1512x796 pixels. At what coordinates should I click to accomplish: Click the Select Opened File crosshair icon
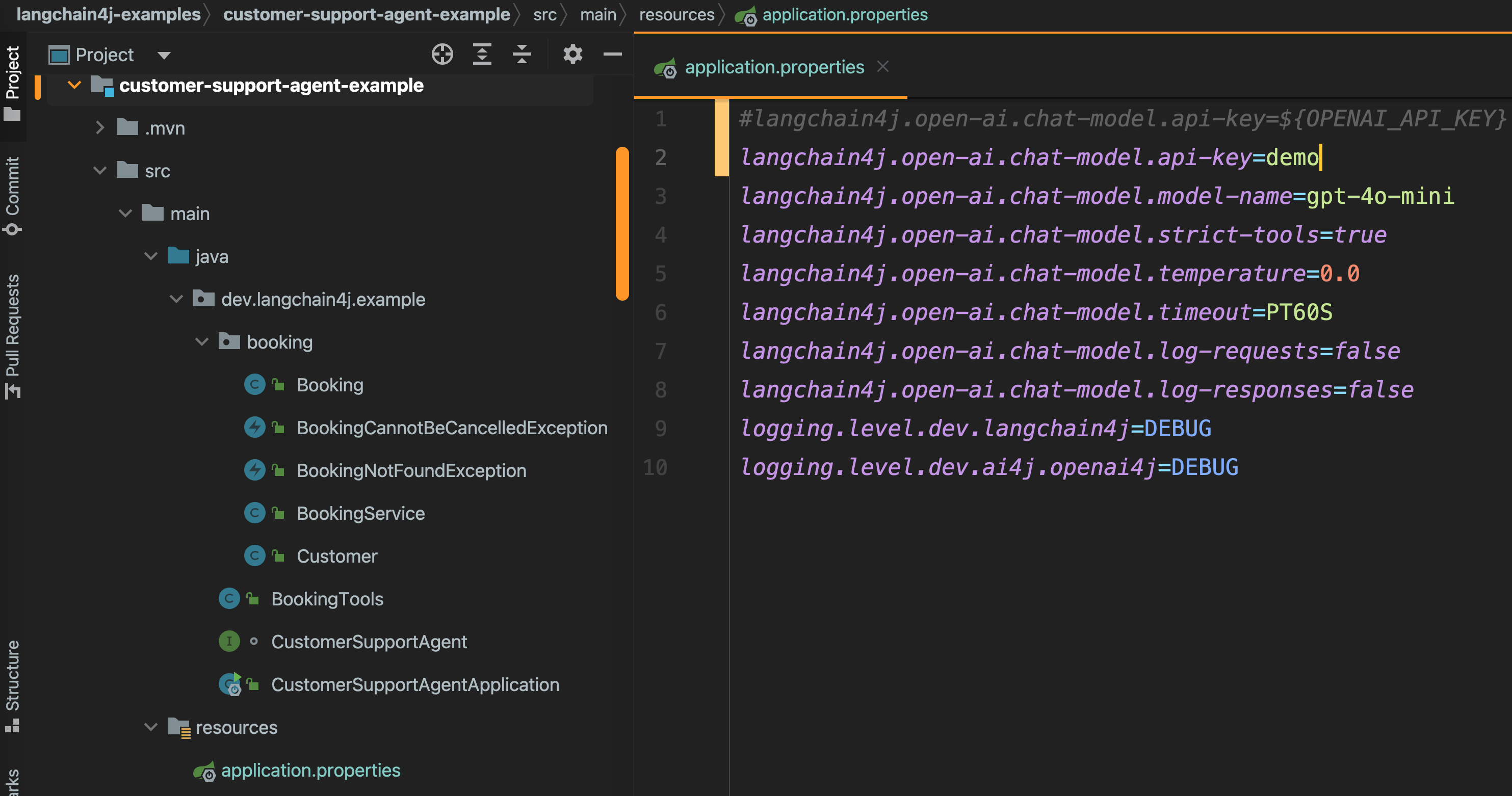442,55
